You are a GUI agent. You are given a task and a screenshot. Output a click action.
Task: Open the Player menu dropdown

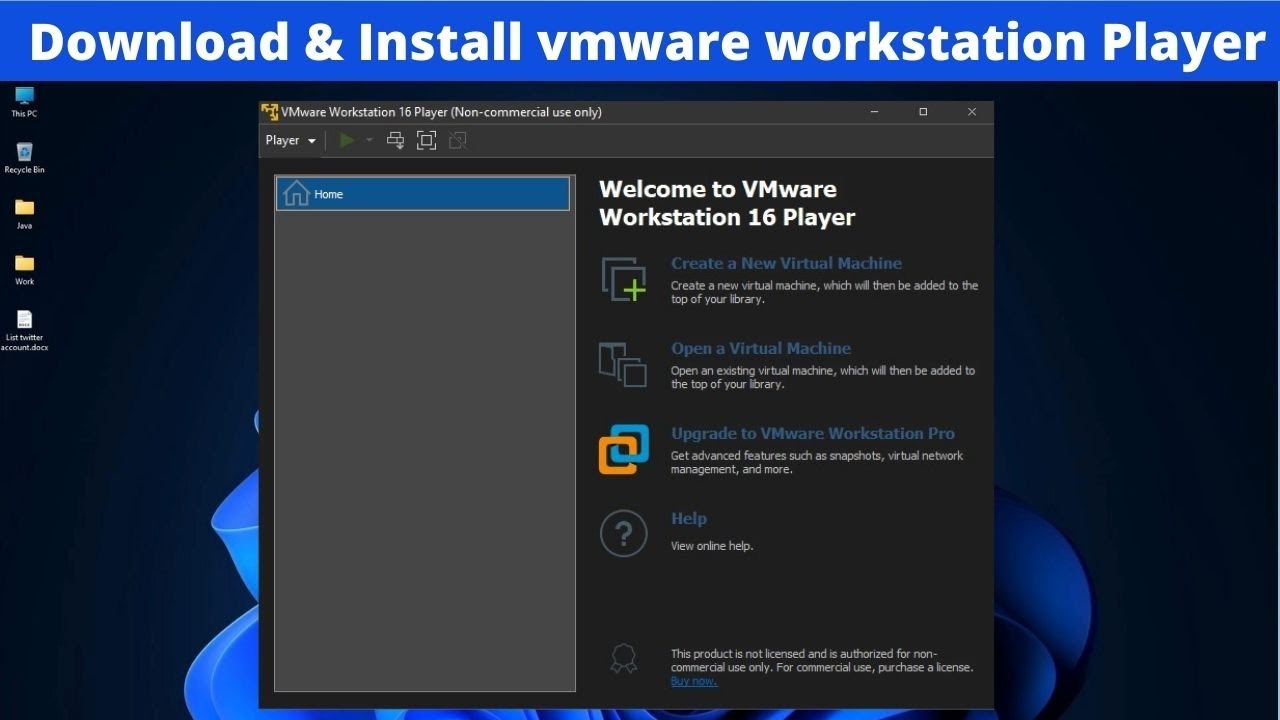coord(290,141)
